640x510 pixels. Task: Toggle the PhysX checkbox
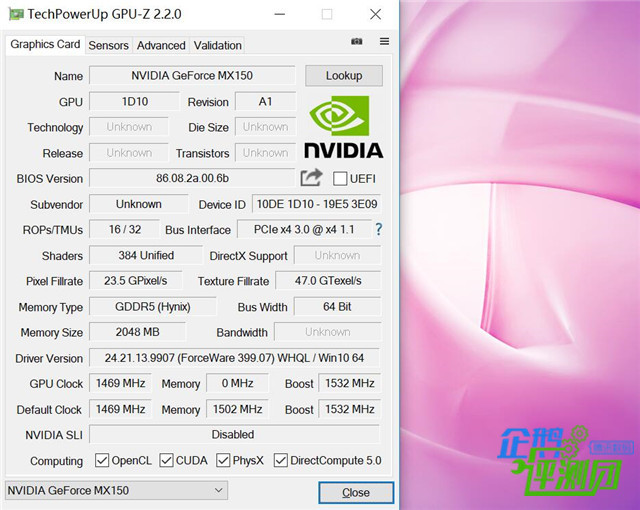[223, 460]
